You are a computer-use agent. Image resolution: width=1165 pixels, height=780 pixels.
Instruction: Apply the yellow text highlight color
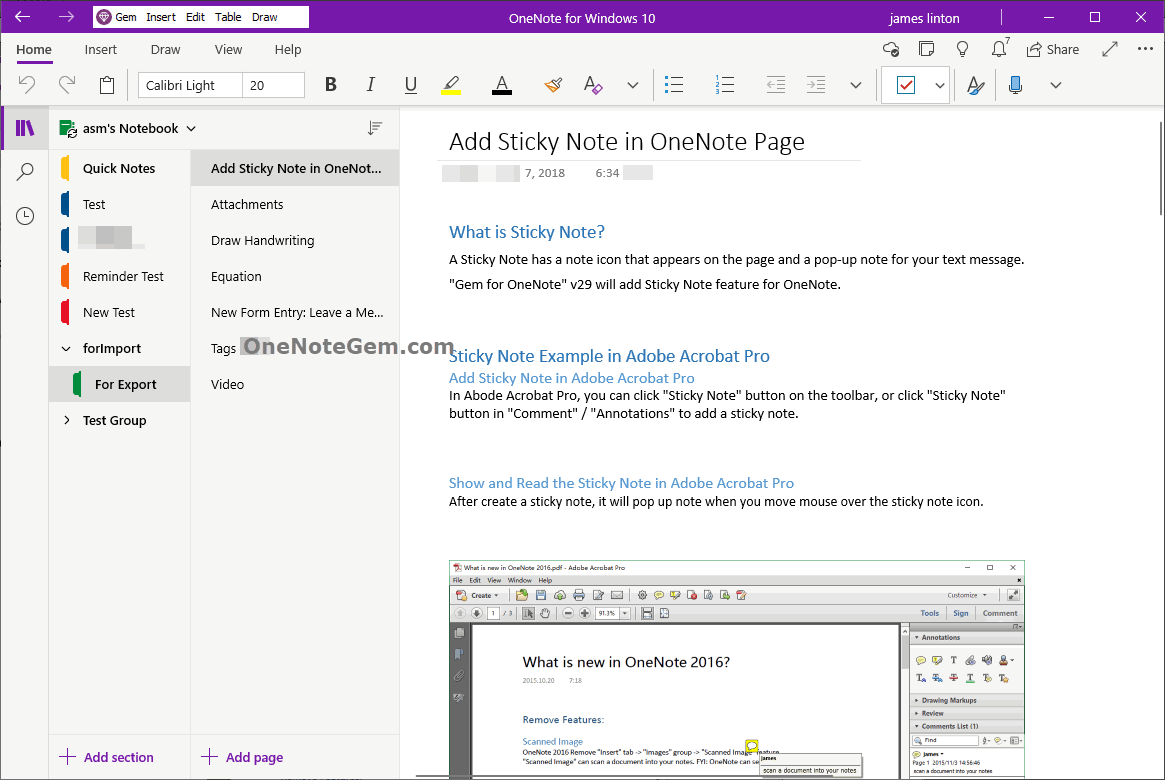(x=450, y=85)
